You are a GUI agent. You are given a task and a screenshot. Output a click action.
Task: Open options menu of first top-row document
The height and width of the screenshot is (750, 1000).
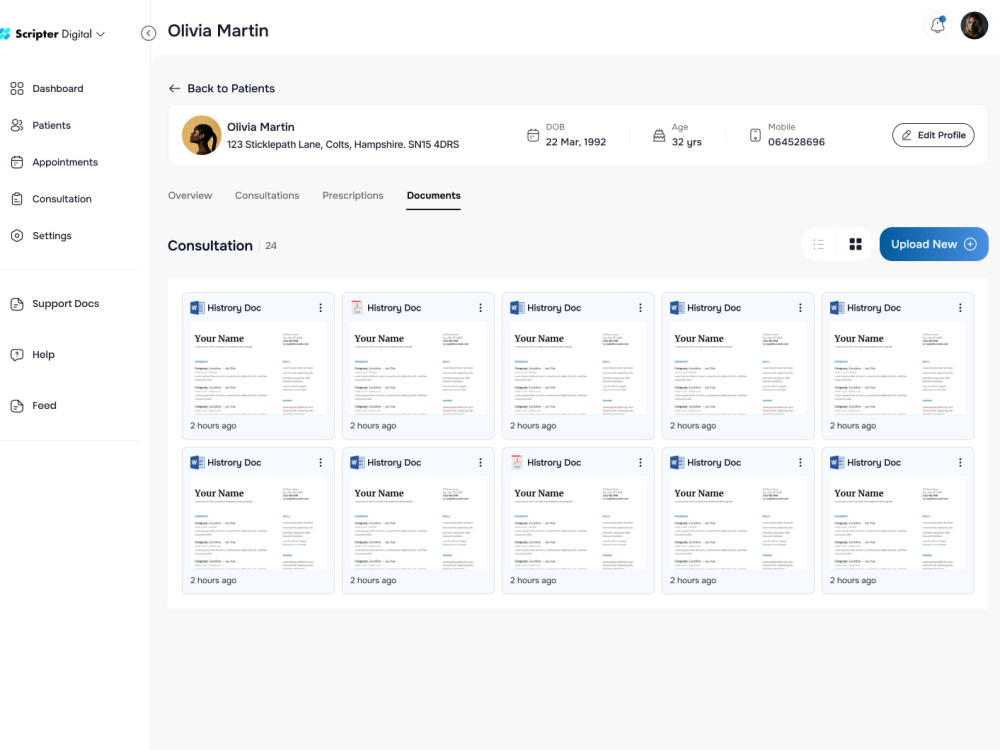(321, 308)
